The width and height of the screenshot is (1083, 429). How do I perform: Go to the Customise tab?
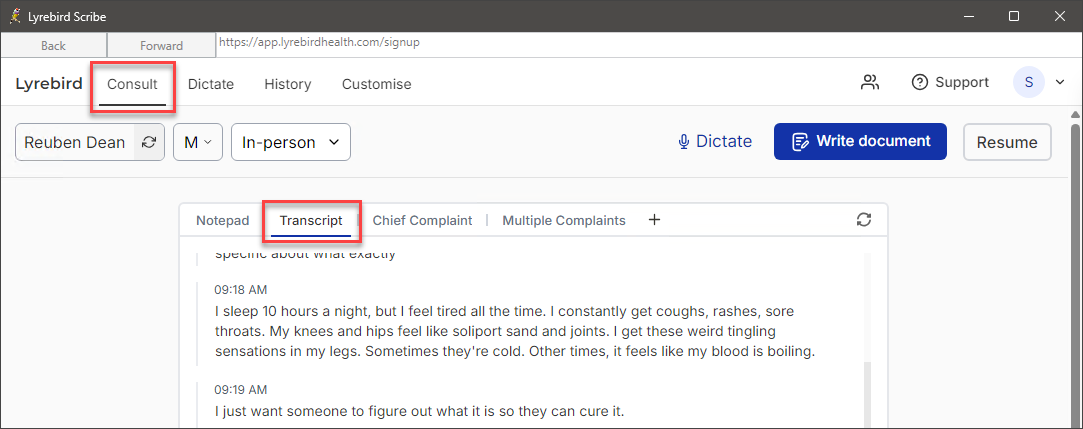pos(376,84)
